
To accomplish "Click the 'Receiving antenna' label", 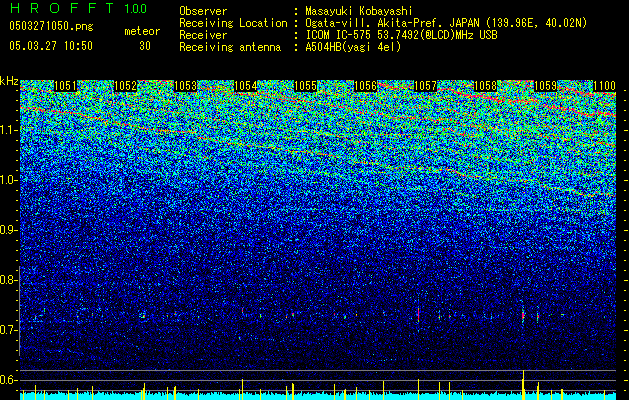I will click(230, 47).
